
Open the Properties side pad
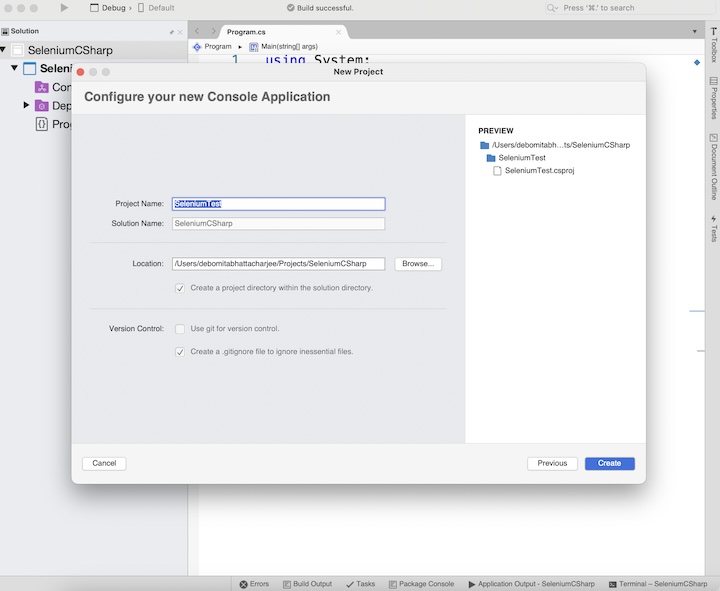click(714, 98)
